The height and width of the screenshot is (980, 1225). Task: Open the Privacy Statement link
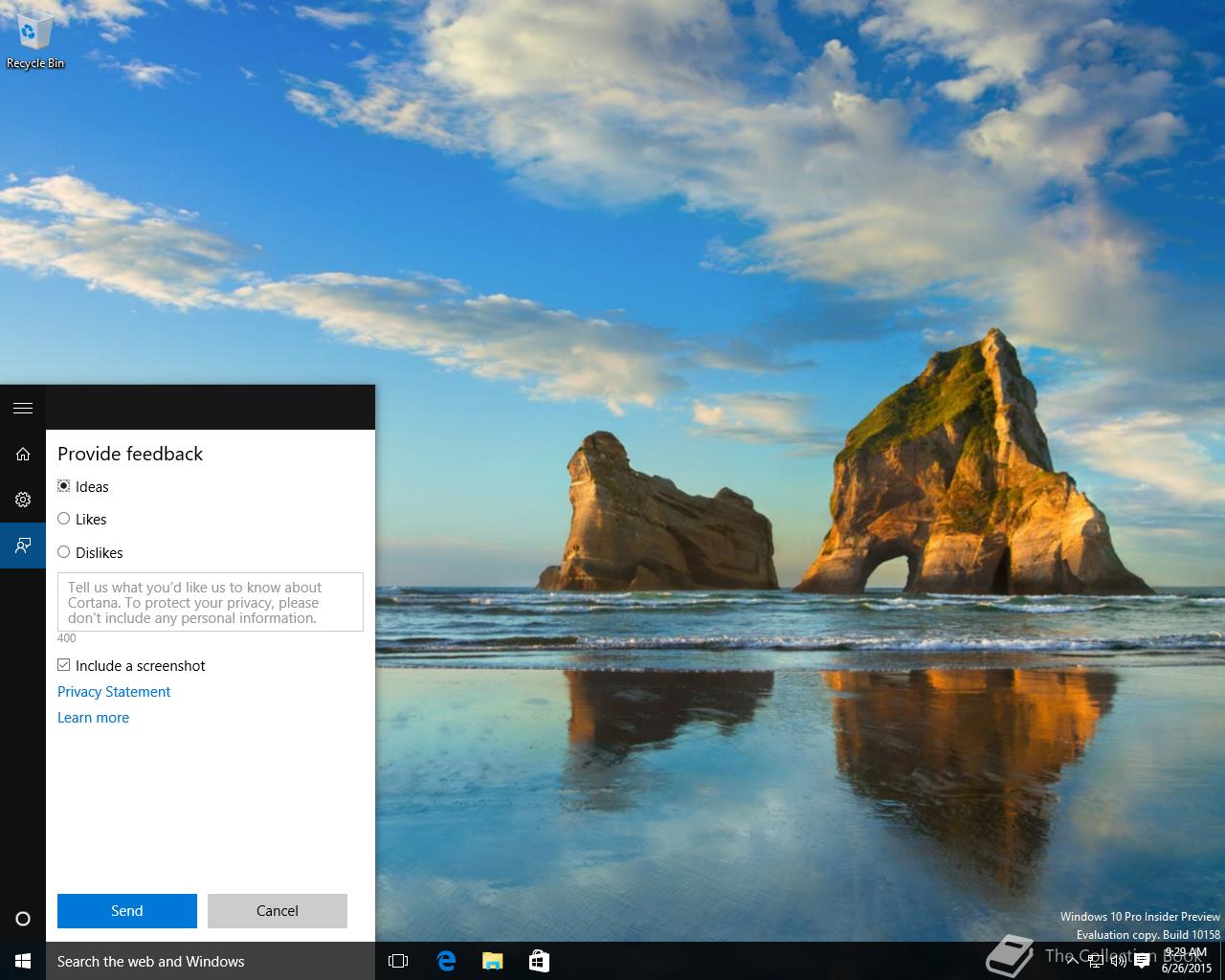114,692
